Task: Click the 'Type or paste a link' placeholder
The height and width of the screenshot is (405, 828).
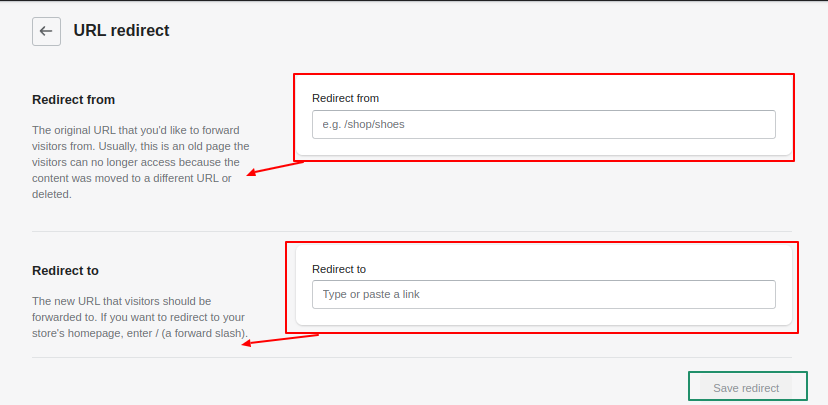Action: pyautogui.click(x=371, y=294)
